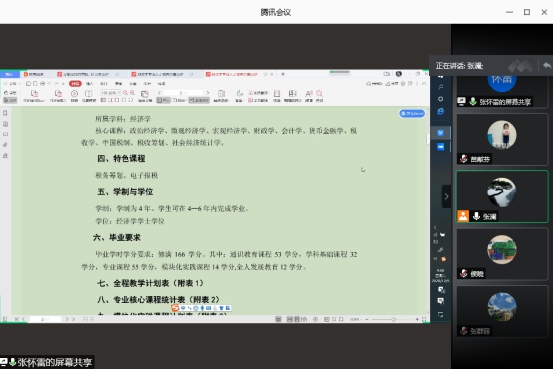Go to the next page with the right arrow

pyautogui.click(x=208, y=93)
